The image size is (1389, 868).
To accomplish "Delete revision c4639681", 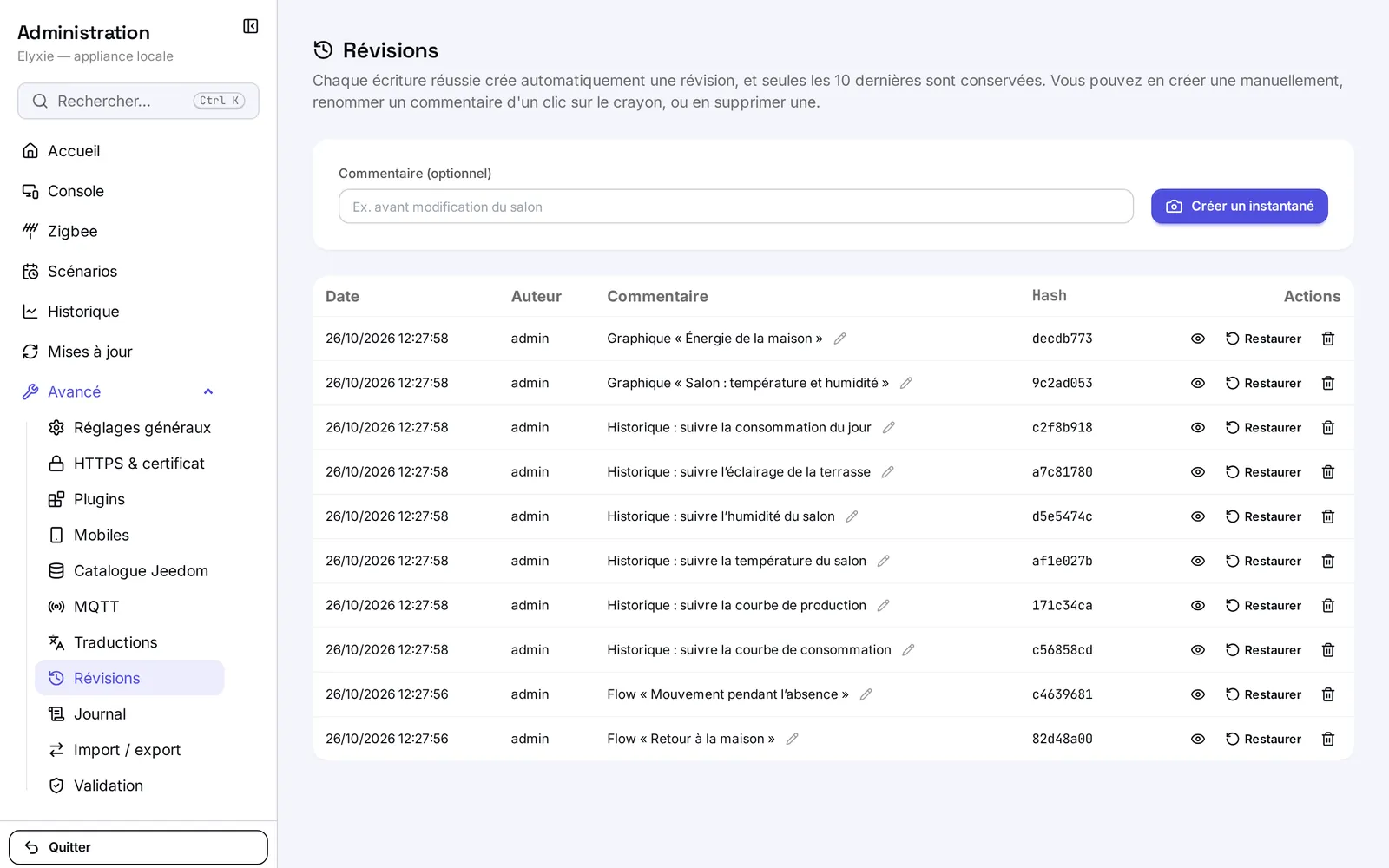I will coord(1327,694).
